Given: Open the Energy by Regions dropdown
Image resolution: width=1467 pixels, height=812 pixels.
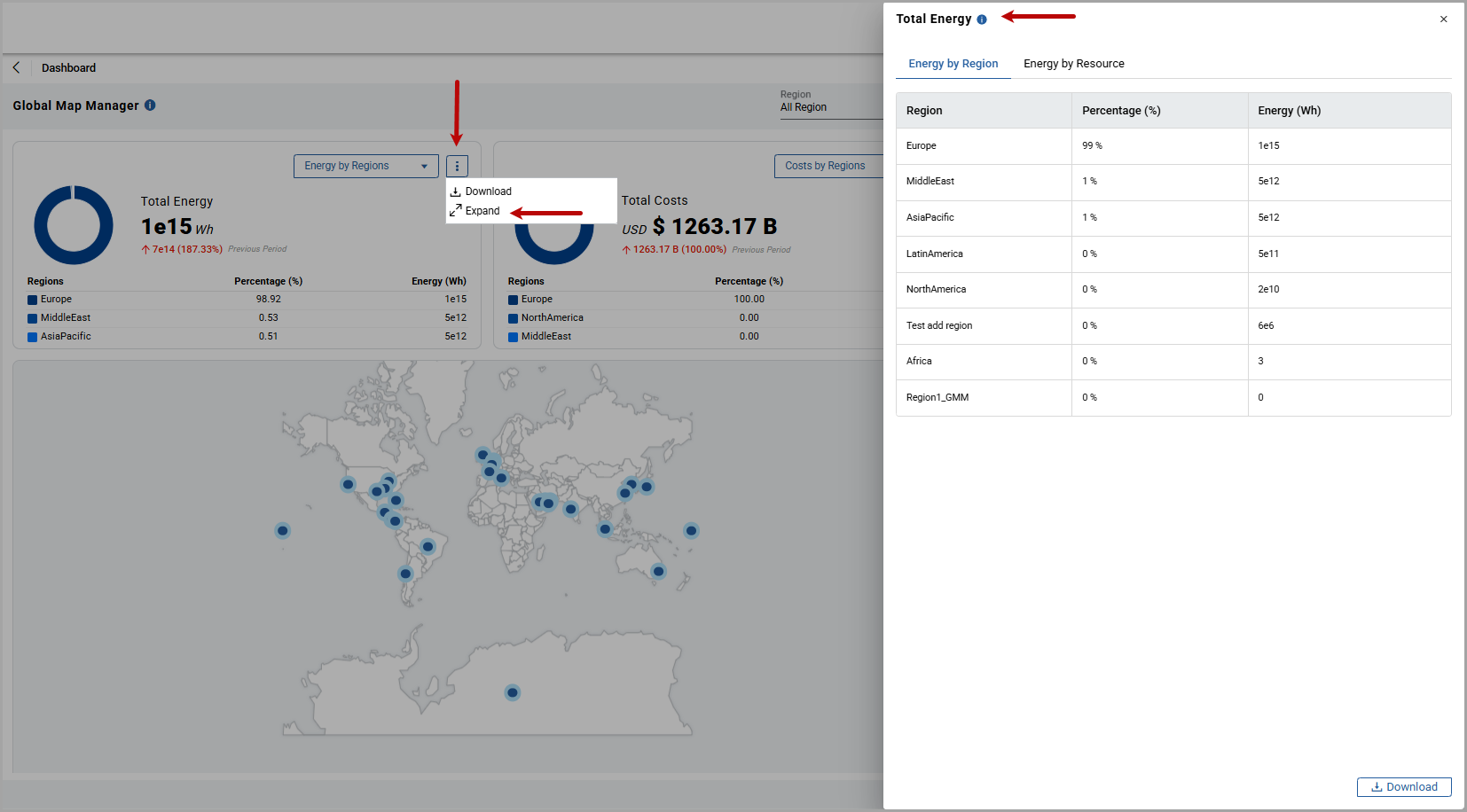Looking at the screenshot, I should tap(366, 166).
